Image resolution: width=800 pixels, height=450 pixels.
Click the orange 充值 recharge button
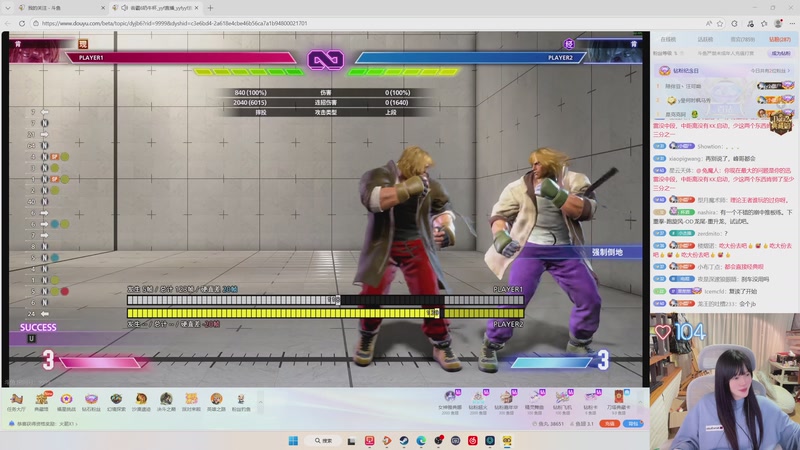609,424
